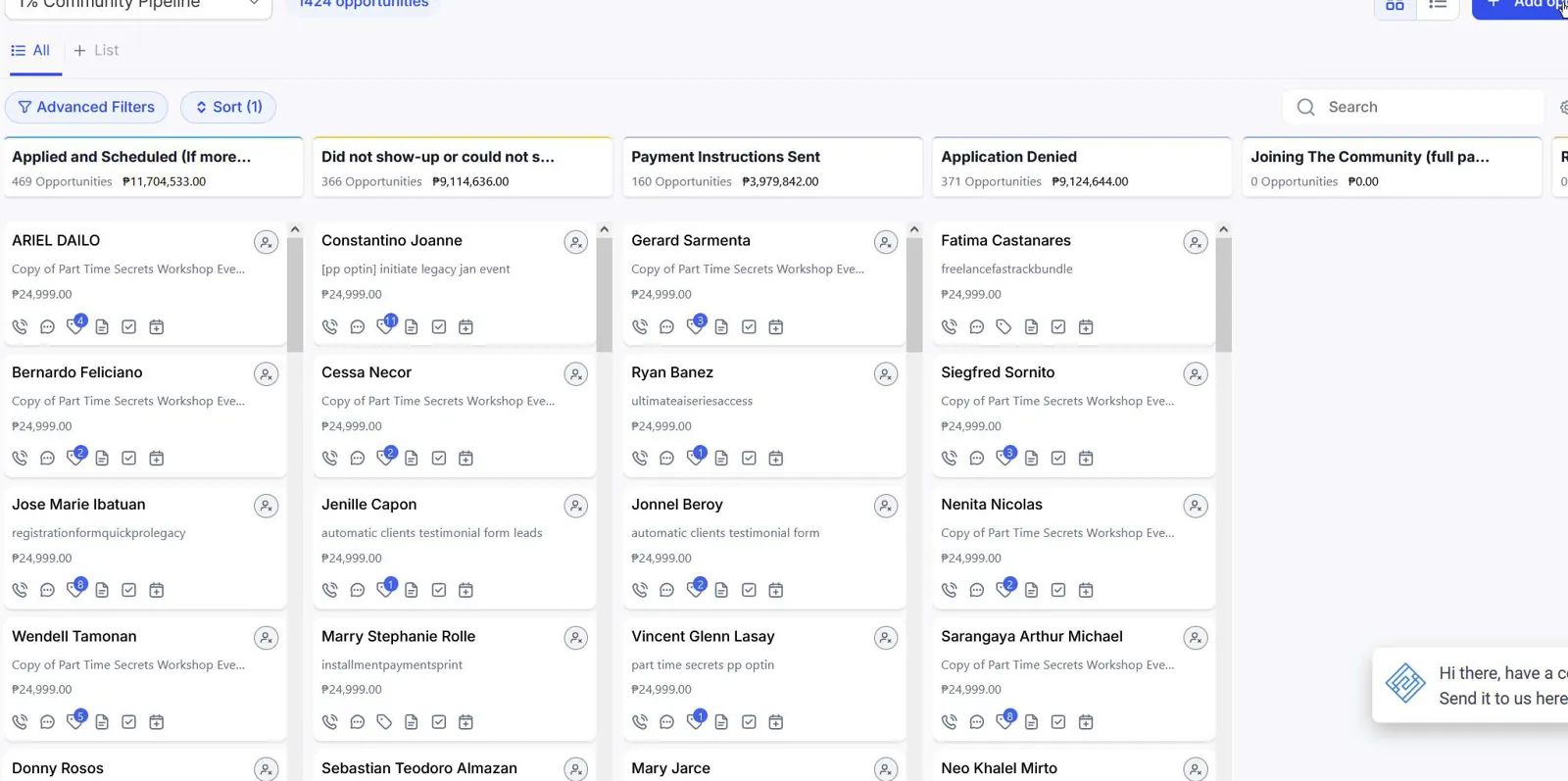The height and width of the screenshot is (781, 1568).
Task: Click the Applied and Scheduled column scrollbar
Action: click(295, 294)
